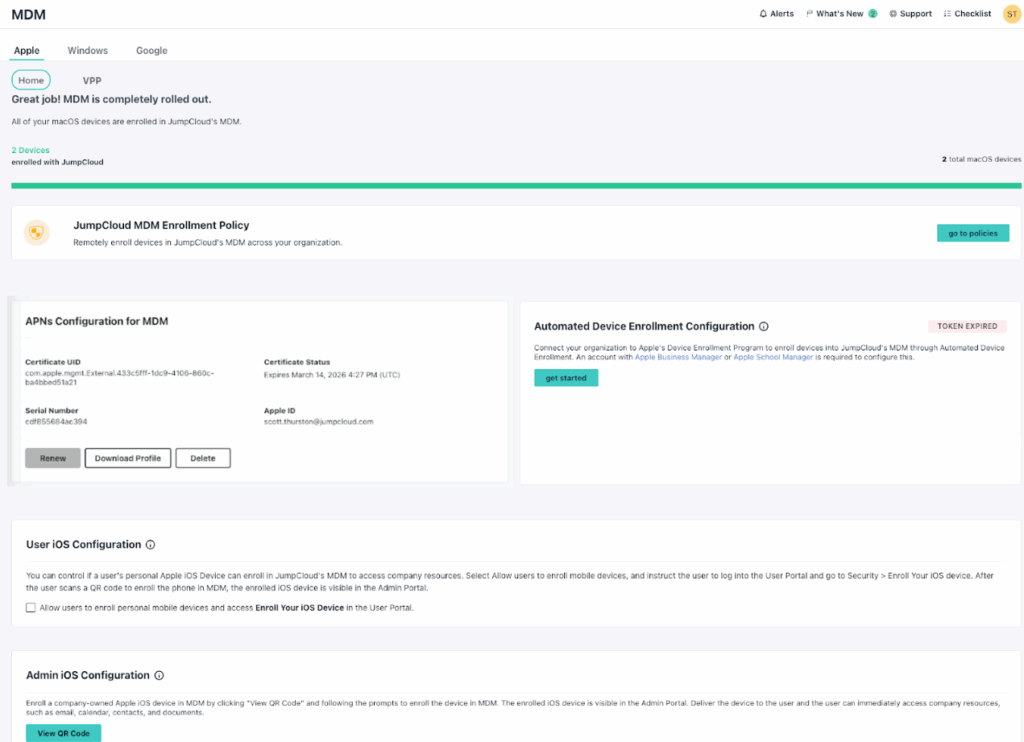Click the Checklist list icon

point(947,14)
